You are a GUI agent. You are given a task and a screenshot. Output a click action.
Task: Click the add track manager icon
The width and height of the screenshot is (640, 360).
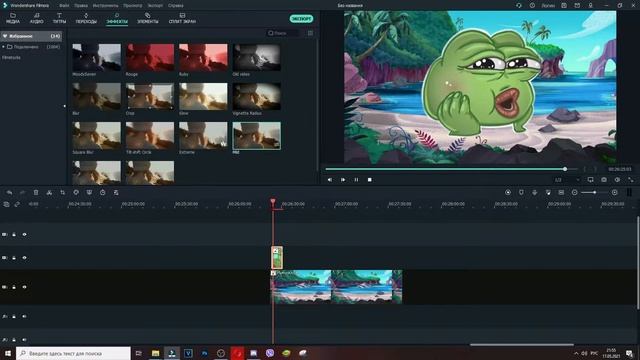6,204
